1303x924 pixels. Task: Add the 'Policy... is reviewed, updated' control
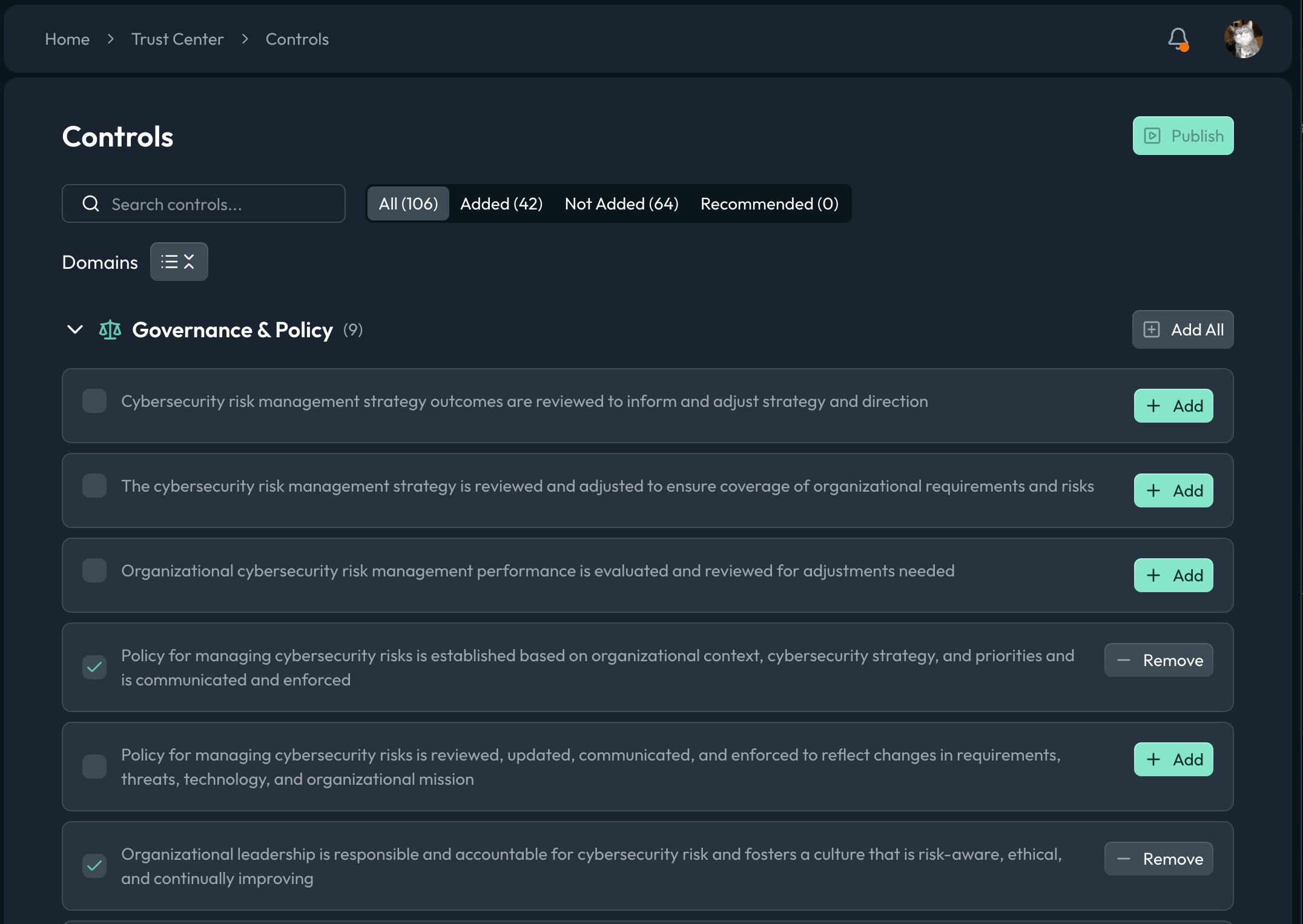click(1173, 759)
